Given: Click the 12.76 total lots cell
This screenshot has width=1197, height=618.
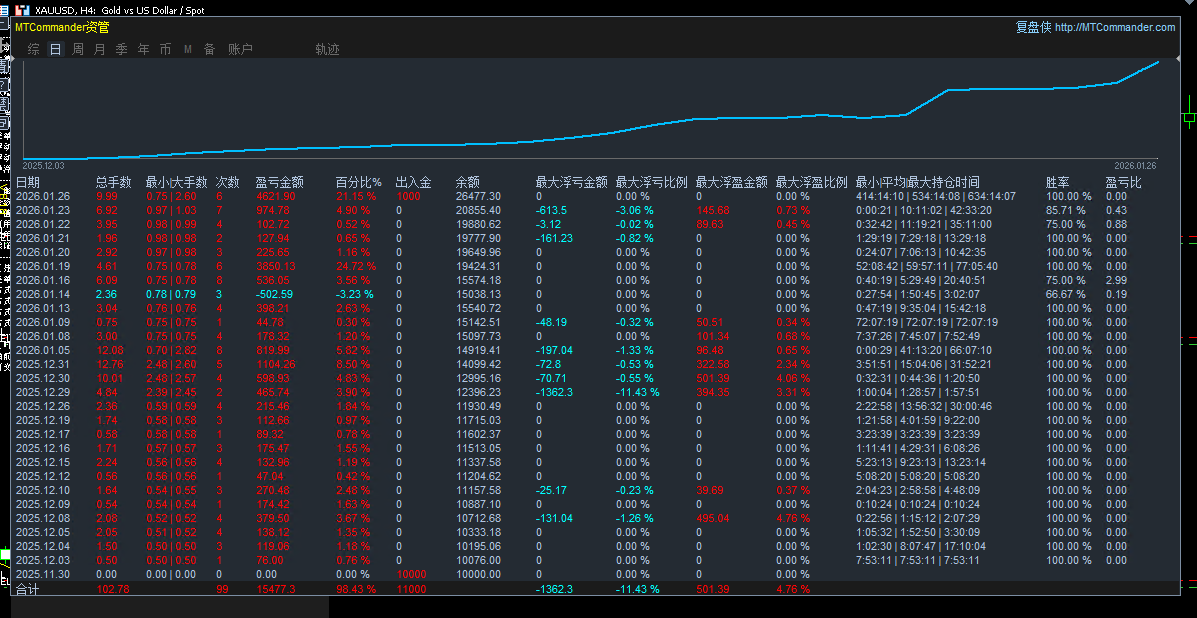Looking at the screenshot, I should pyautogui.click(x=110, y=364).
